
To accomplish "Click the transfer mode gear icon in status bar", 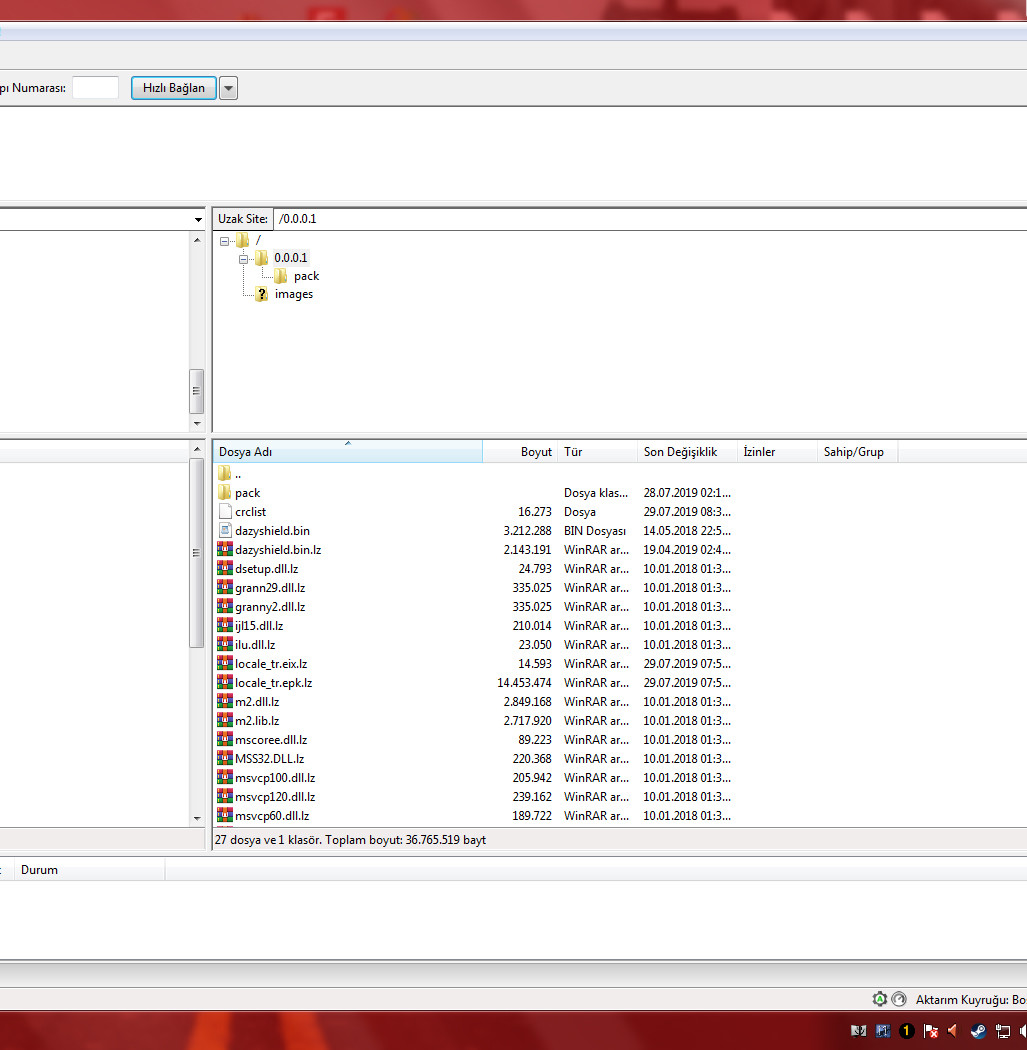I will click(x=880, y=999).
